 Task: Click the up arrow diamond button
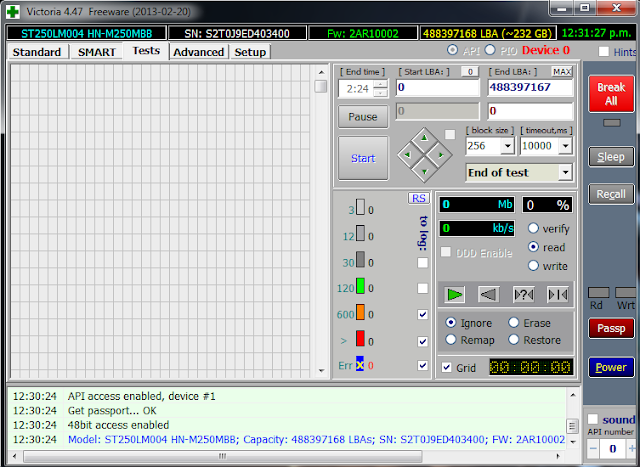(x=424, y=138)
